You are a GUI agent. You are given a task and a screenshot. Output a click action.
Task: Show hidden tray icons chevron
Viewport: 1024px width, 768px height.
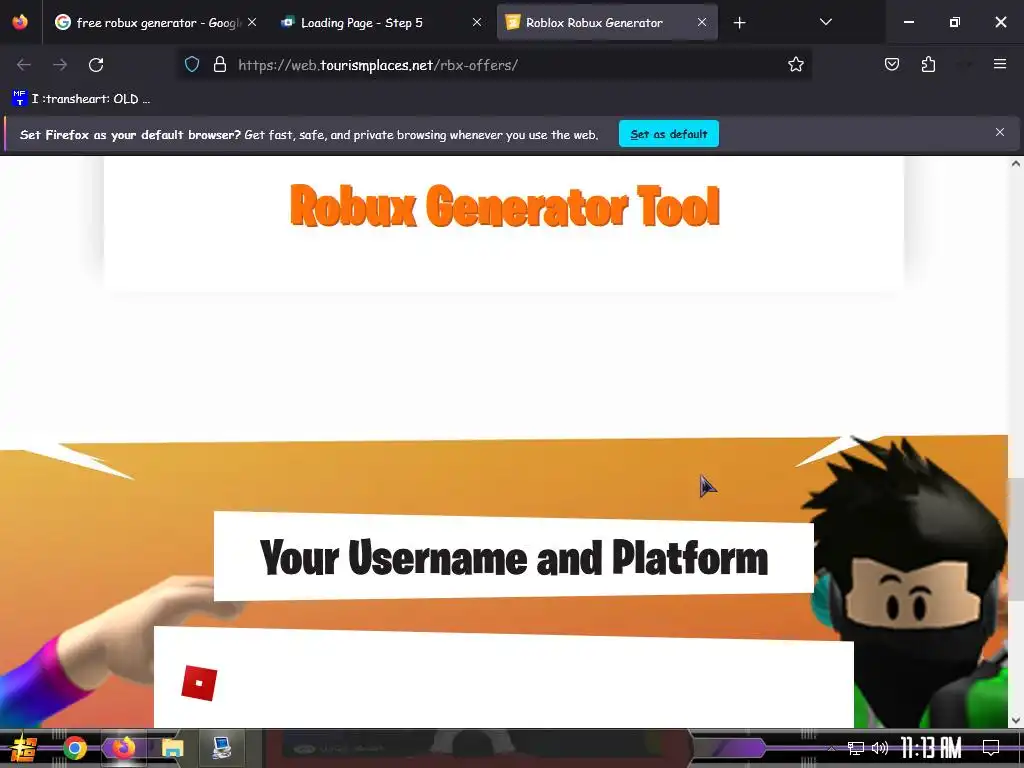(831, 748)
